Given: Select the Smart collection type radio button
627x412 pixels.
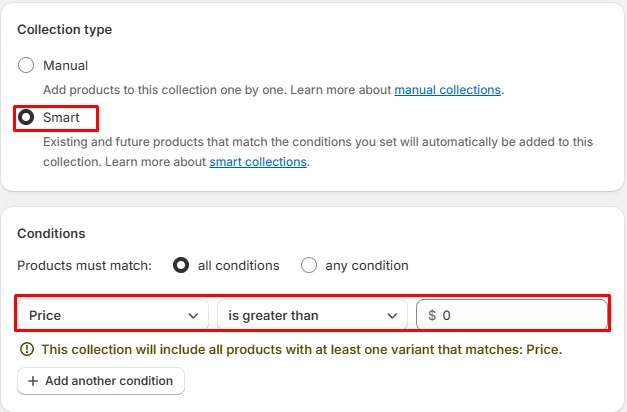Looking at the screenshot, I should coord(26,118).
